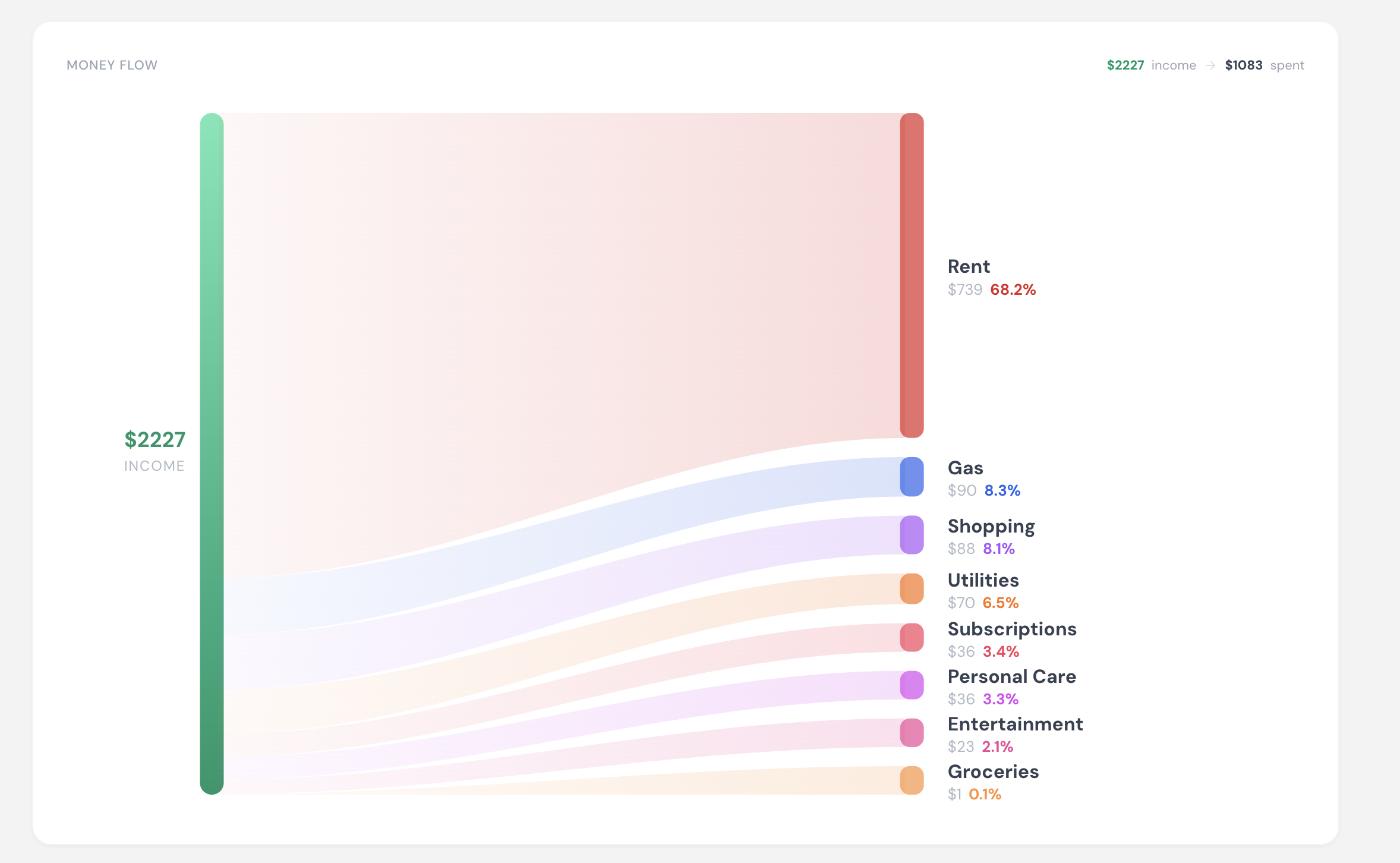Viewport: 1400px width, 863px height.
Task: Open the MONEY FLOW section header
Action: [112, 65]
